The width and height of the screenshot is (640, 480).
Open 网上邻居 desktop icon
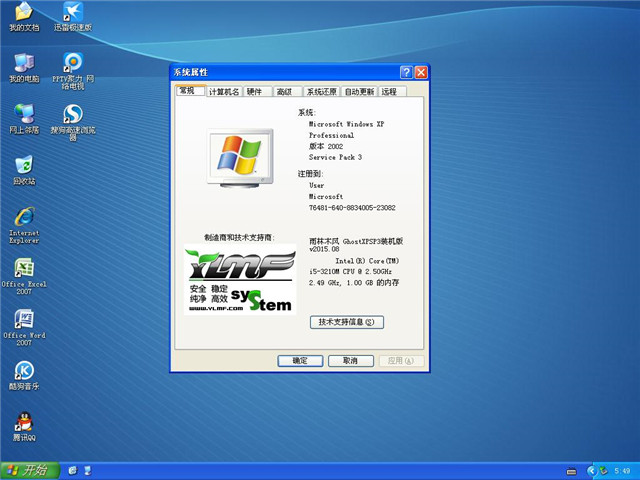[x=24, y=119]
